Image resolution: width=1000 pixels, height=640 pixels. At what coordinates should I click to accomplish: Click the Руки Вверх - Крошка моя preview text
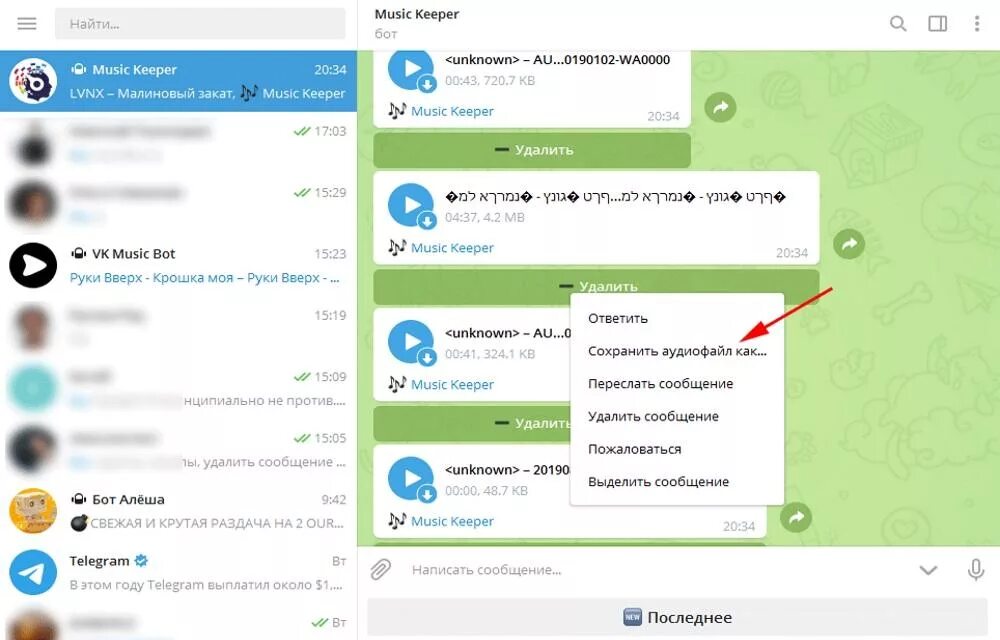[204, 278]
